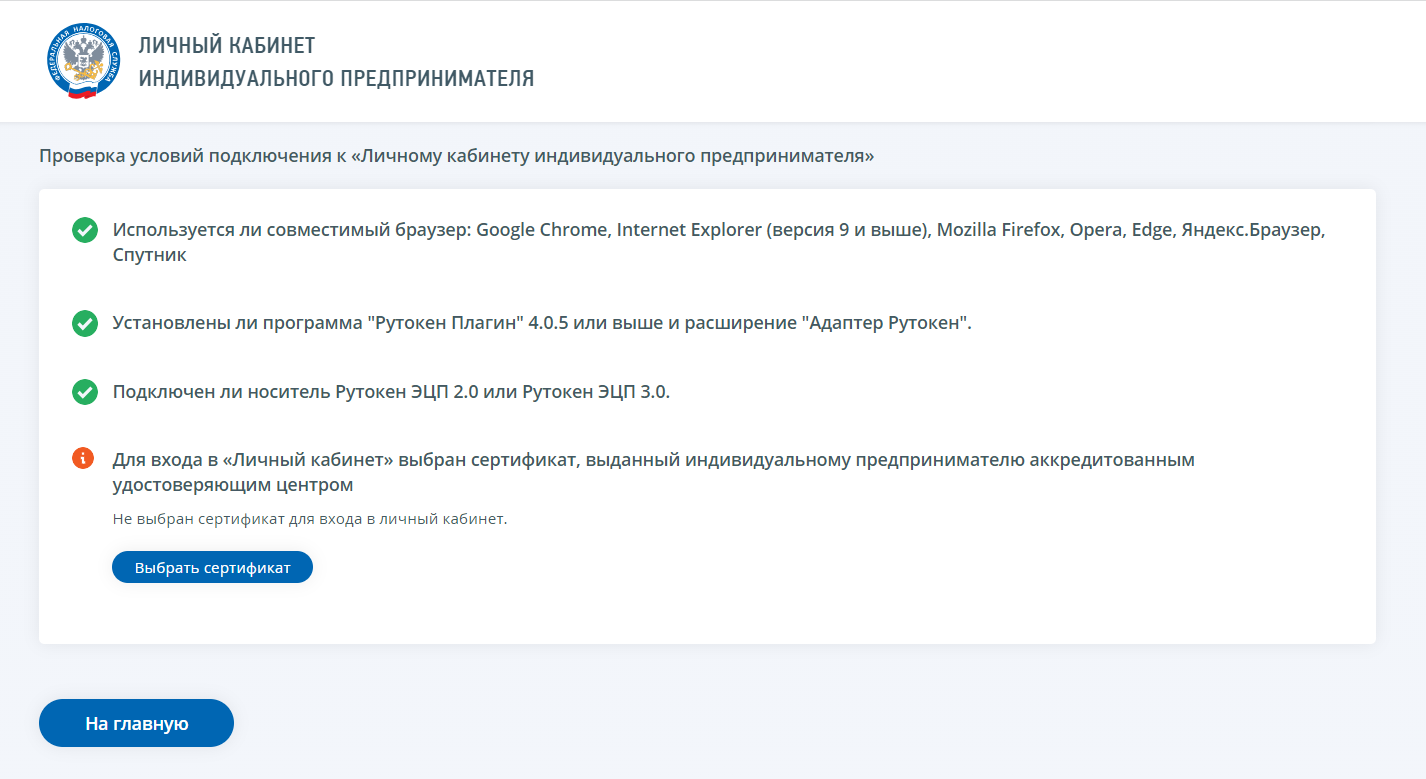Click green checkmark beside Рутокен Плагин check
Image resolution: width=1426 pixels, height=779 pixels.
tap(85, 323)
